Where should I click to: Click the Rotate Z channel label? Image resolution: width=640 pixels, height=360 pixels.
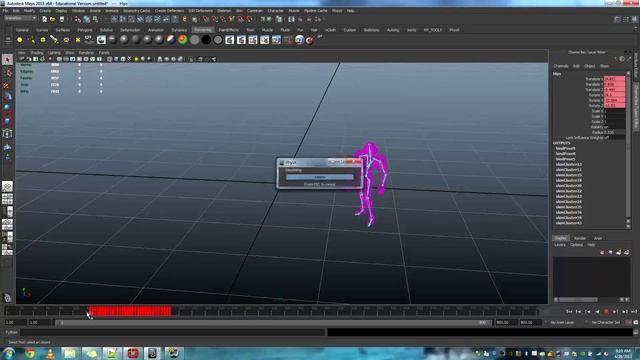click(595, 105)
